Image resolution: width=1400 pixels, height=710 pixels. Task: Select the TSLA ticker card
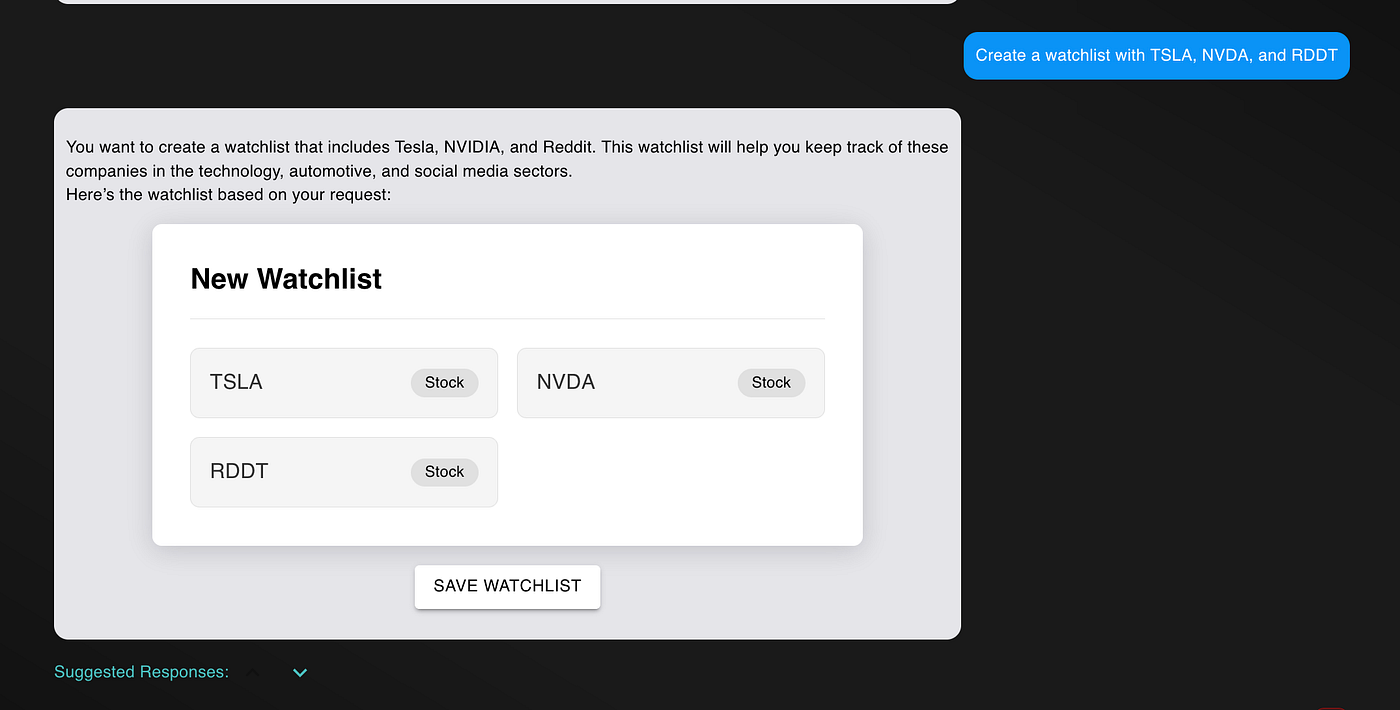coord(344,383)
